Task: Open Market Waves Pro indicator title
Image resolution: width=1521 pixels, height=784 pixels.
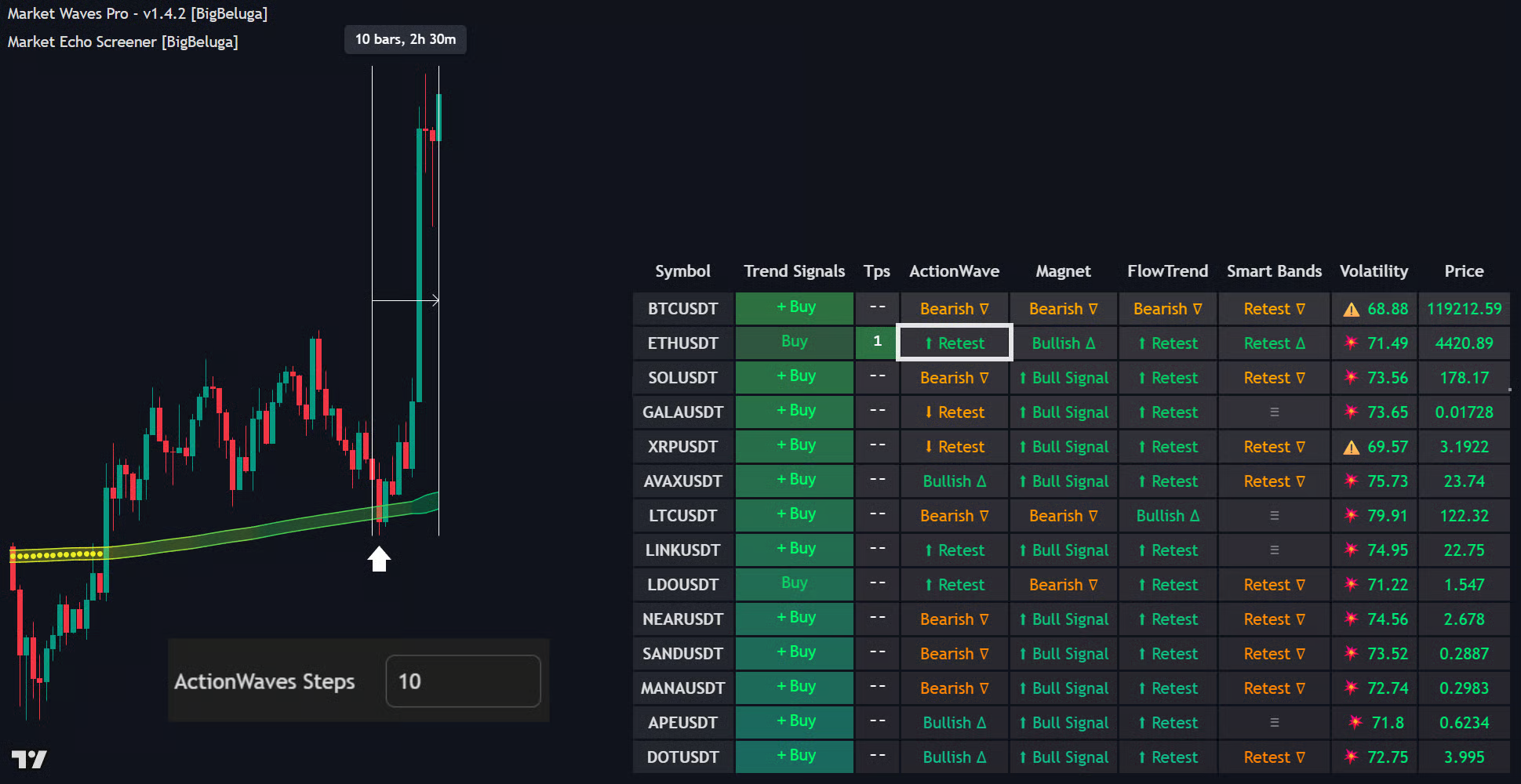Action: [137, 14]
